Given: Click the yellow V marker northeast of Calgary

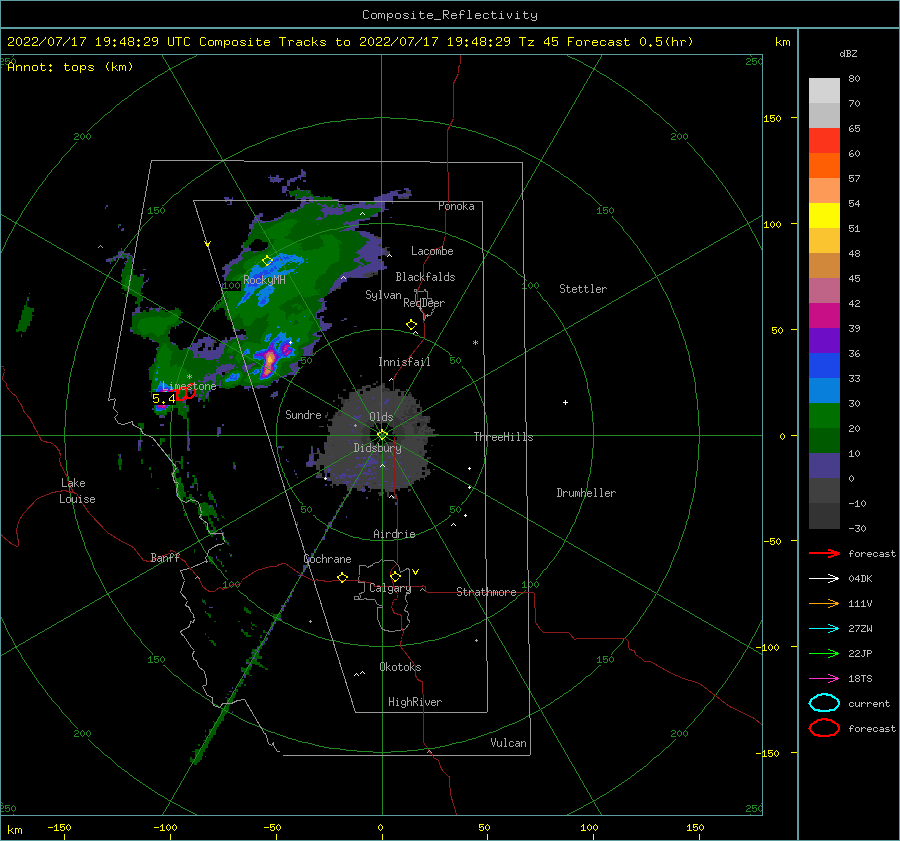Looking at the screenshot, I should pos(415,572).
